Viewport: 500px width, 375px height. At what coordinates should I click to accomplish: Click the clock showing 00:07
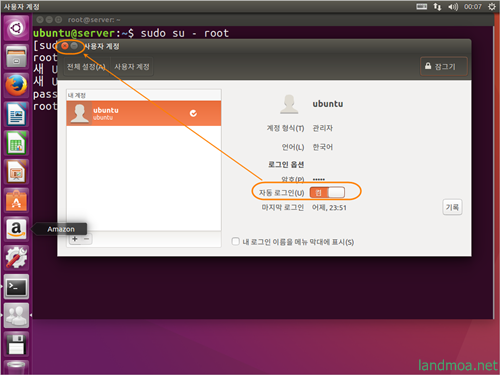tap(473, 7)
